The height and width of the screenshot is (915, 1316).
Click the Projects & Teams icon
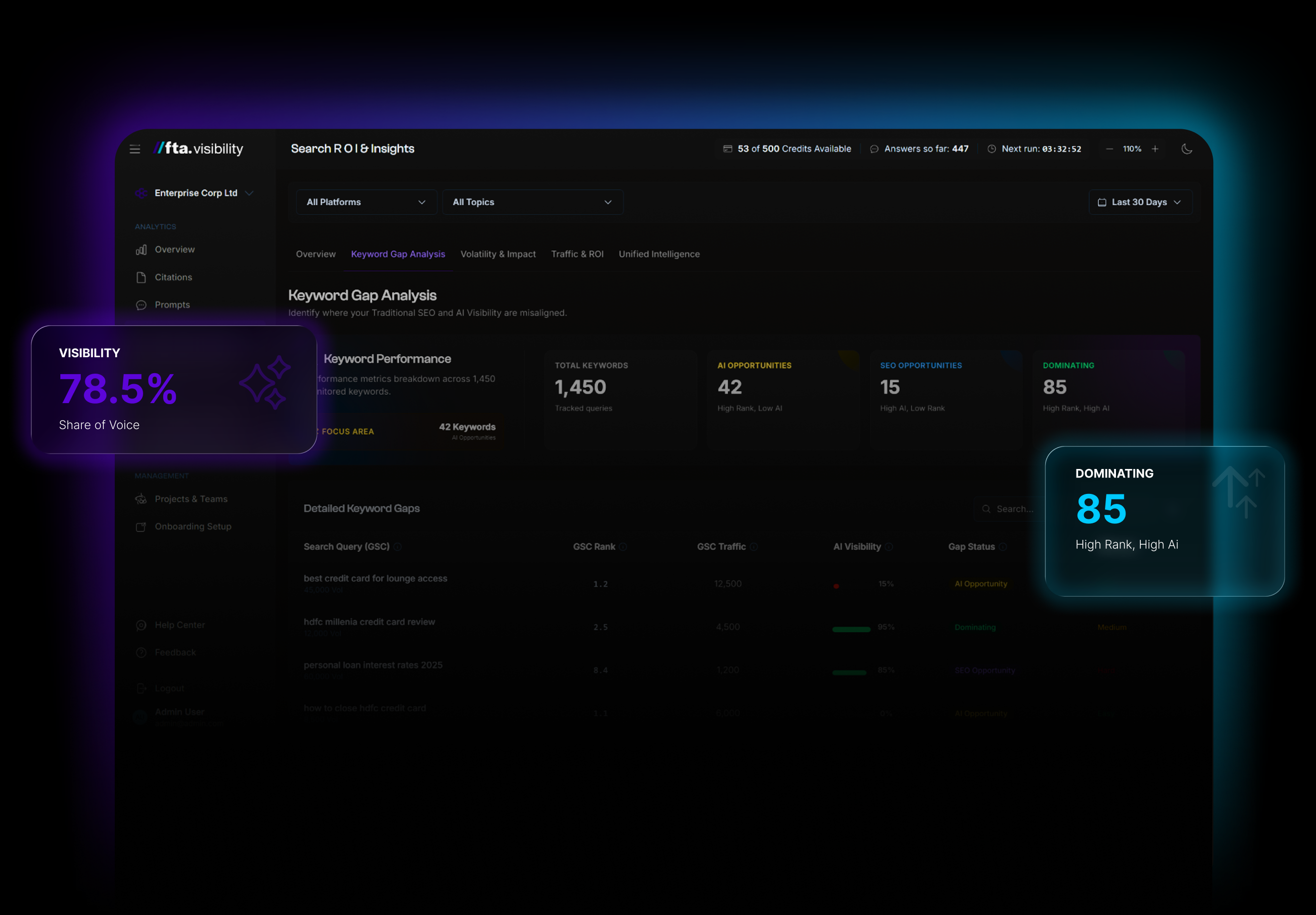pos(141,499)
